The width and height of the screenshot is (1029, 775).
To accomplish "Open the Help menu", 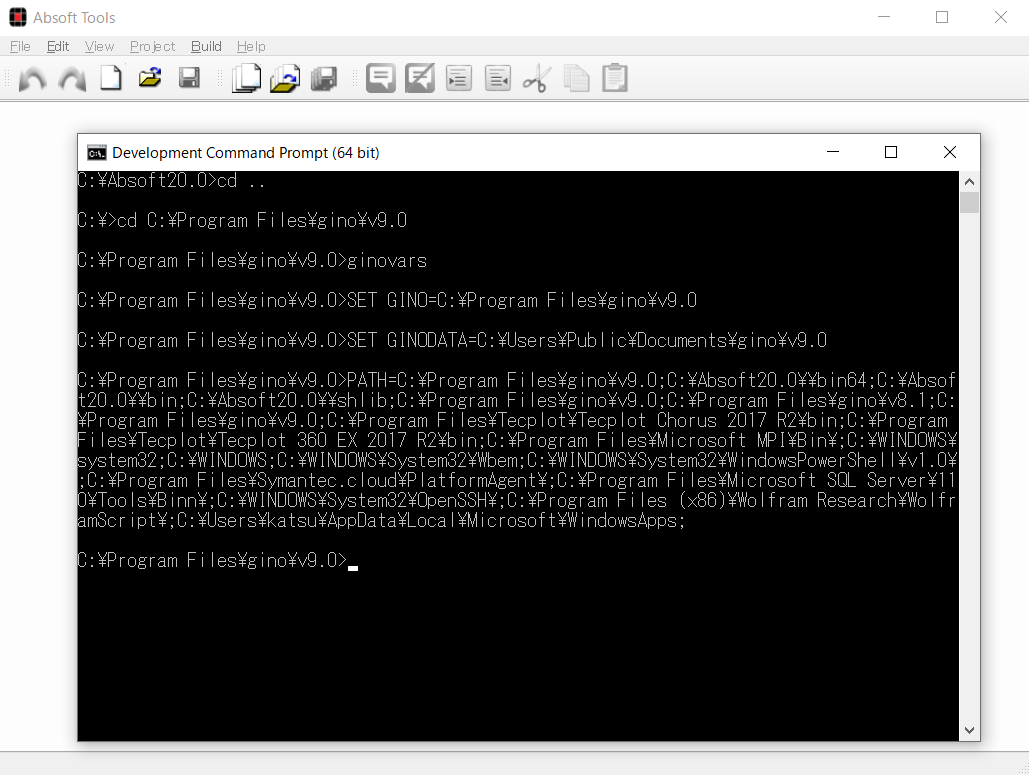I will point(251,47).
